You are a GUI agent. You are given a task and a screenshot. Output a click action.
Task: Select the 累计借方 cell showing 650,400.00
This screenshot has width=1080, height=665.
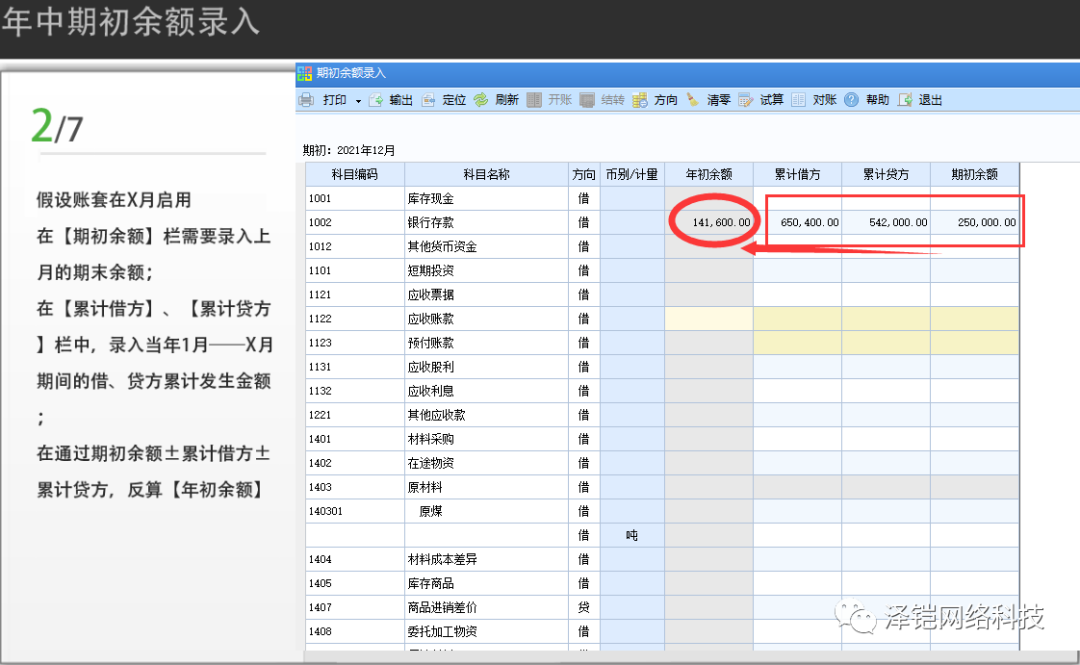(797, 222)
